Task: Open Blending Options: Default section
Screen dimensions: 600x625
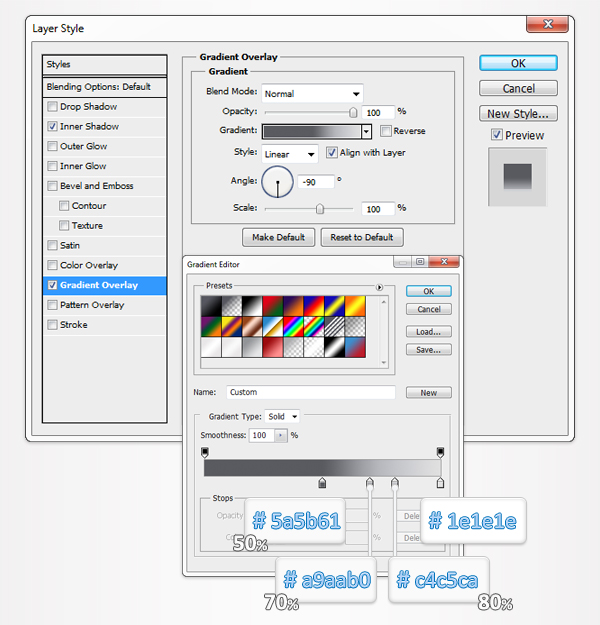Action: [x=98, y=87]
